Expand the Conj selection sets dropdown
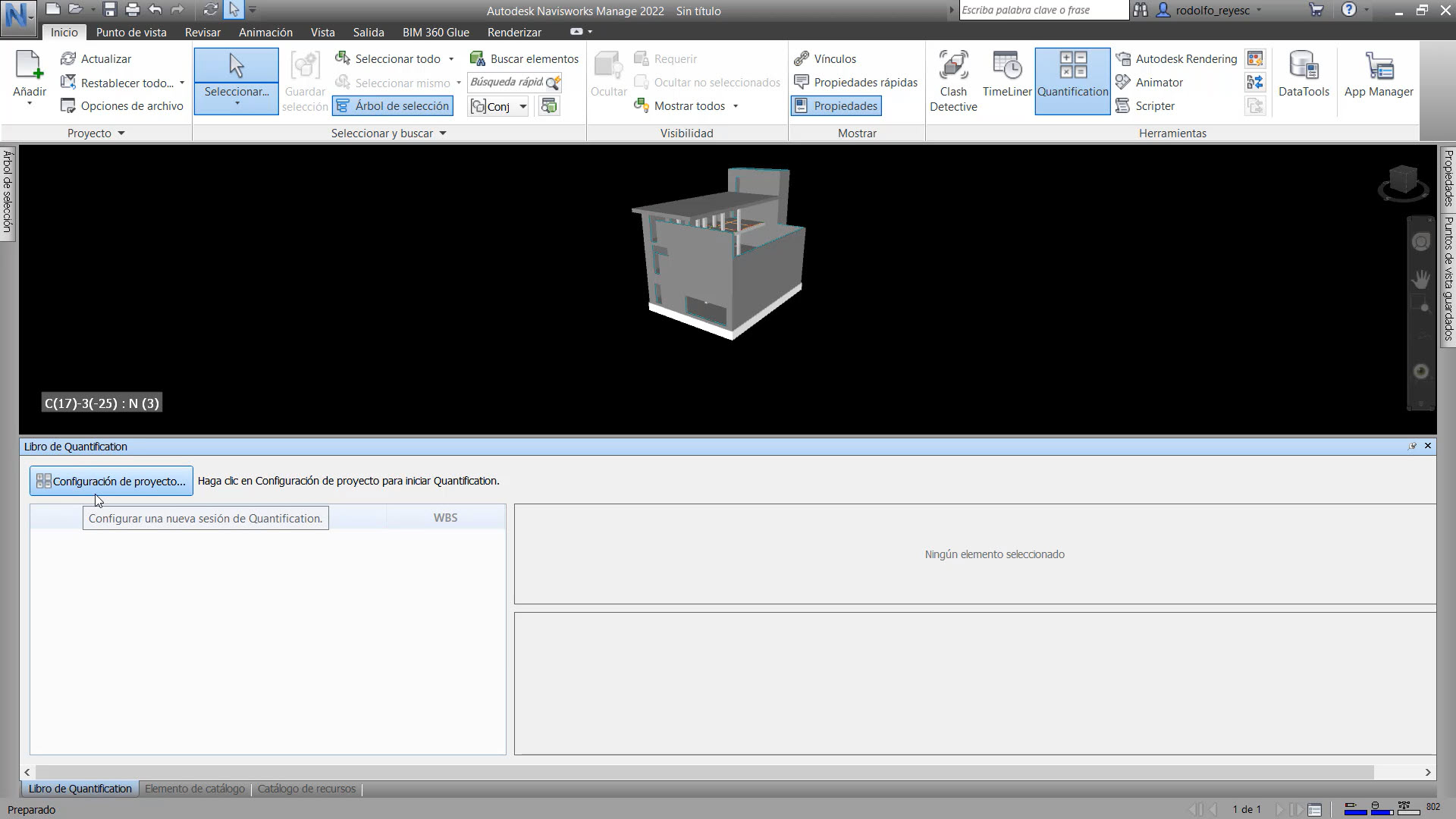The width and height of the screenshot is (1456, 819). tap(522, 106)
